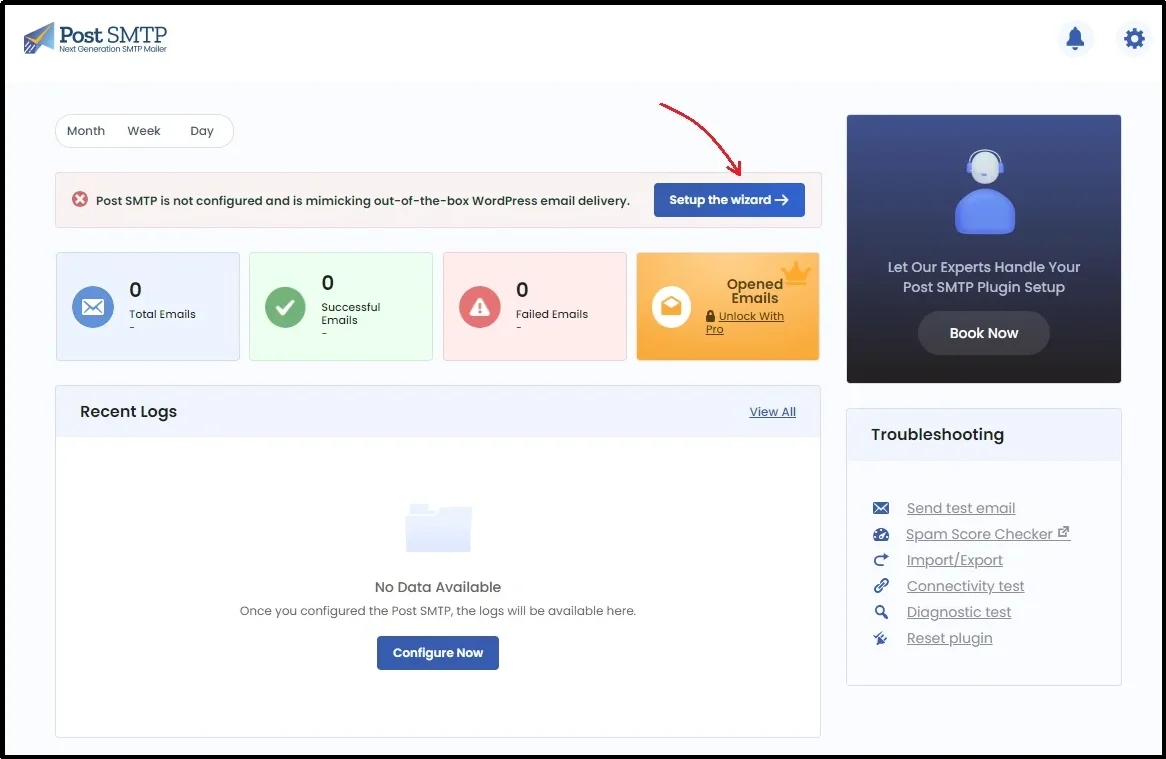Switch to the Week view

tap(144, 130)
